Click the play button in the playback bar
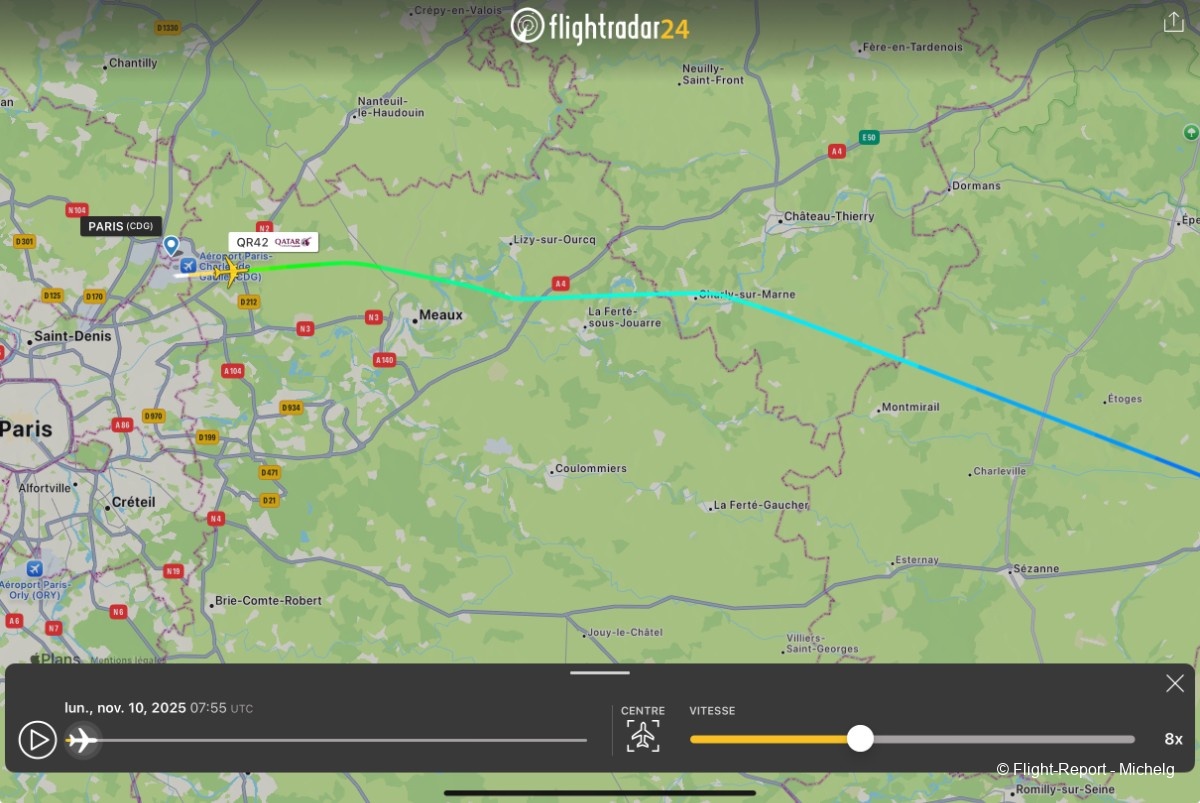 [38, 740]
